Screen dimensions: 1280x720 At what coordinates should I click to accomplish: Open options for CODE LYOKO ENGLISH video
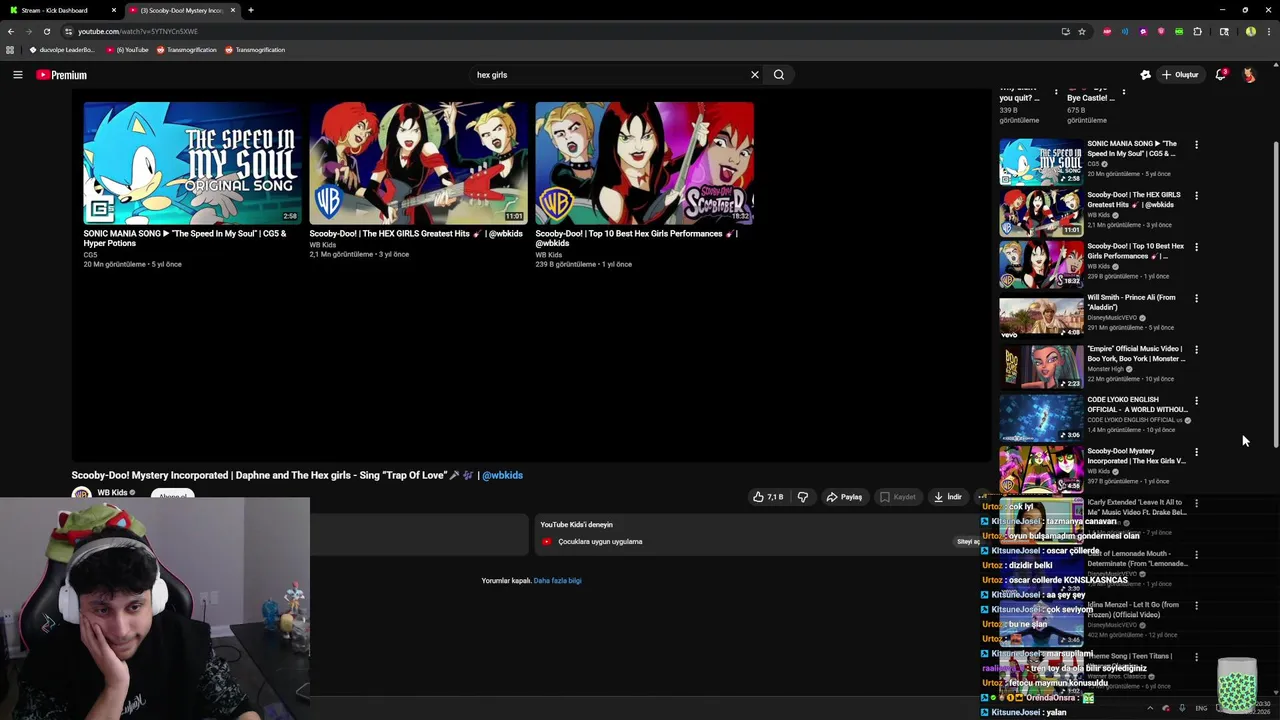[1196, 401]
